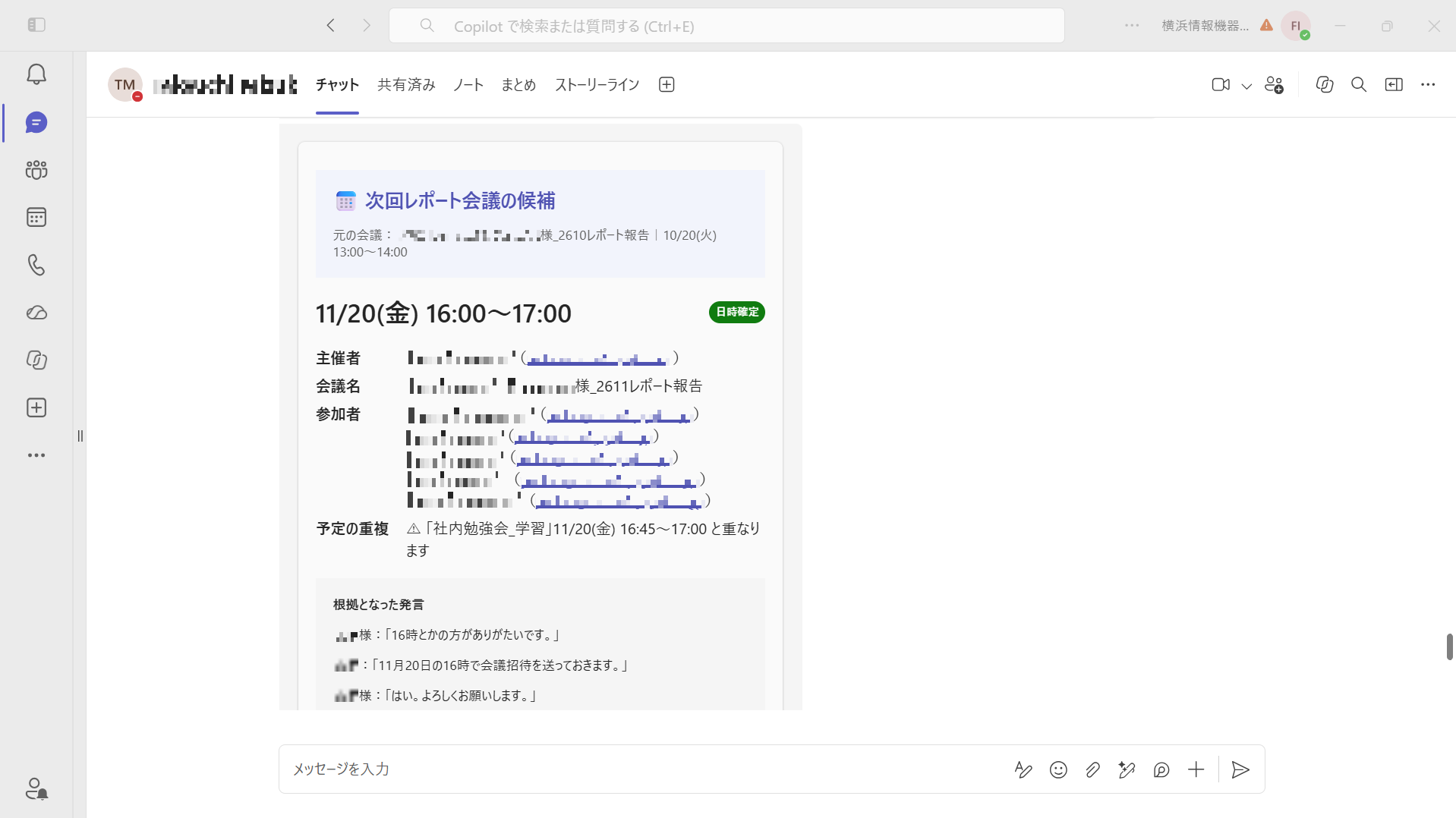This screenshot has width=1456, height=818.
Task: Open the first participant email link
Action: click(x=618, y=416)
